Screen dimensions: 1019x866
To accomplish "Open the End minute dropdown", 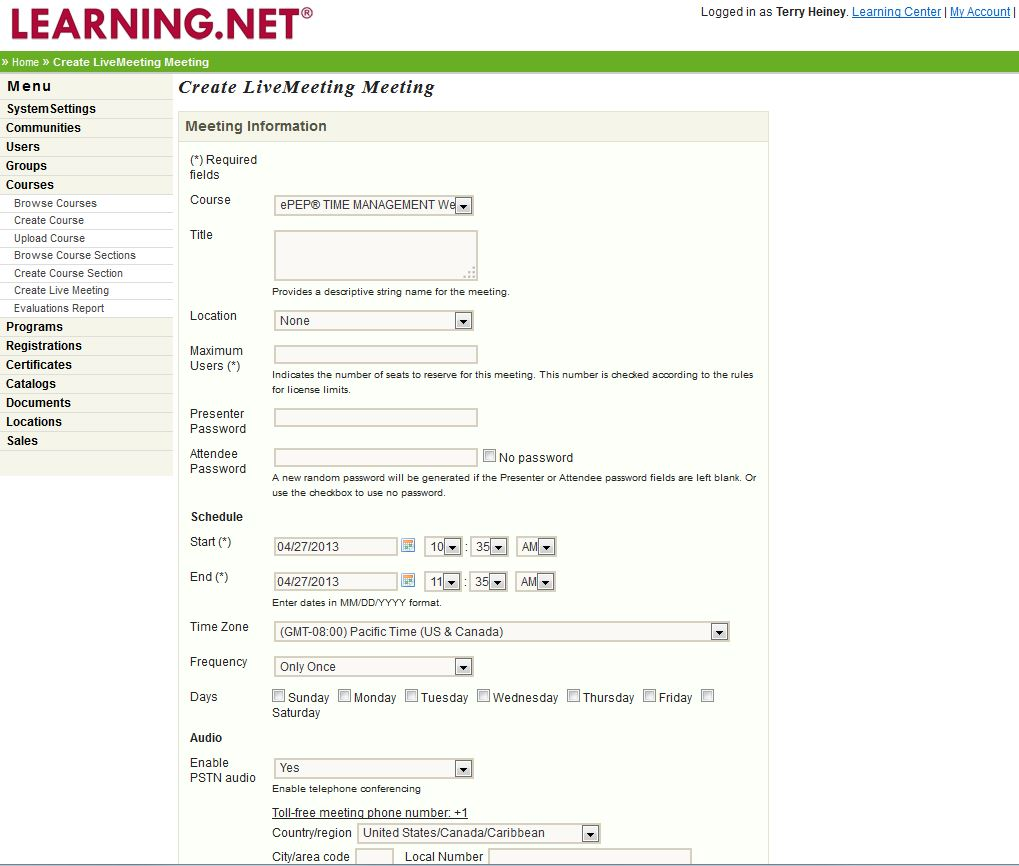I will [x=489, y=582].
